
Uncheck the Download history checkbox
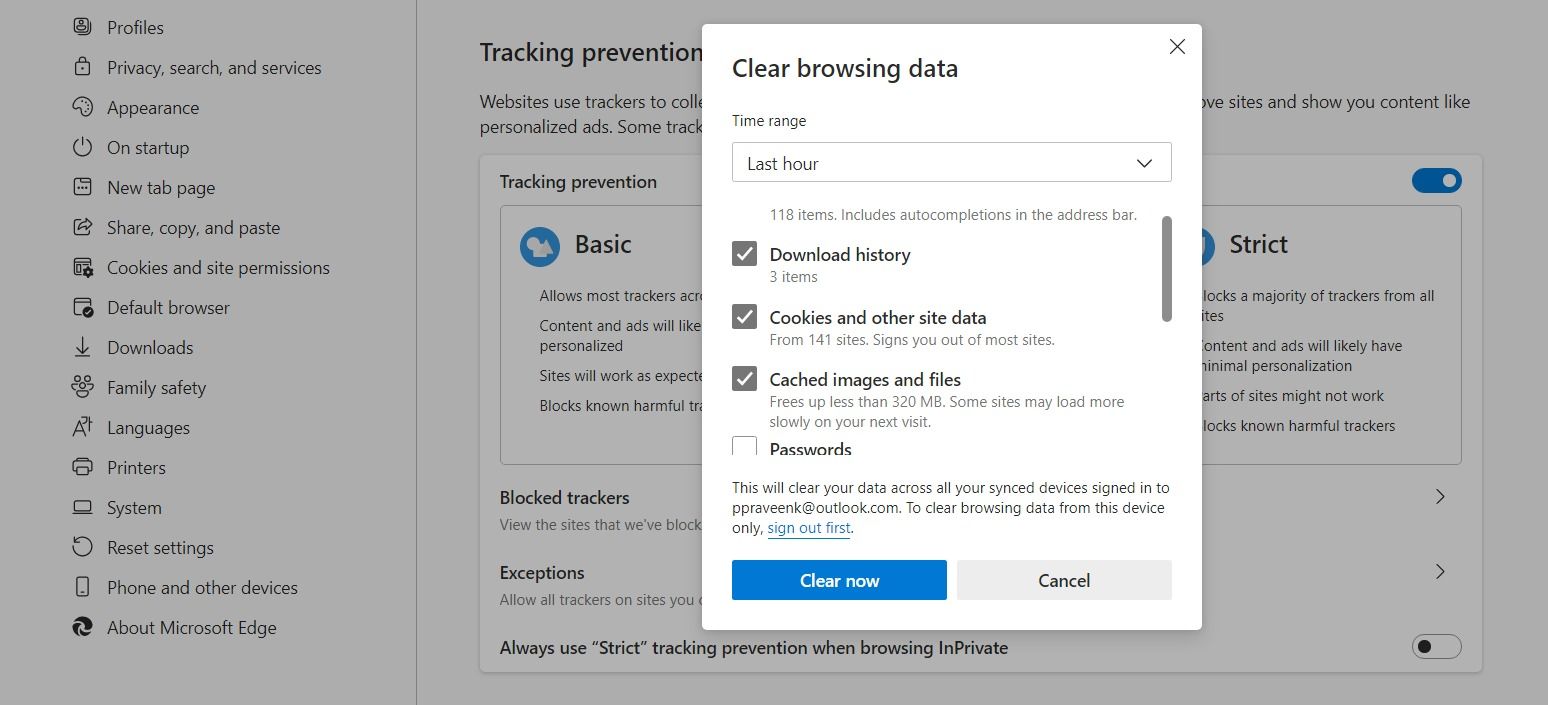[x=744, y=253]
